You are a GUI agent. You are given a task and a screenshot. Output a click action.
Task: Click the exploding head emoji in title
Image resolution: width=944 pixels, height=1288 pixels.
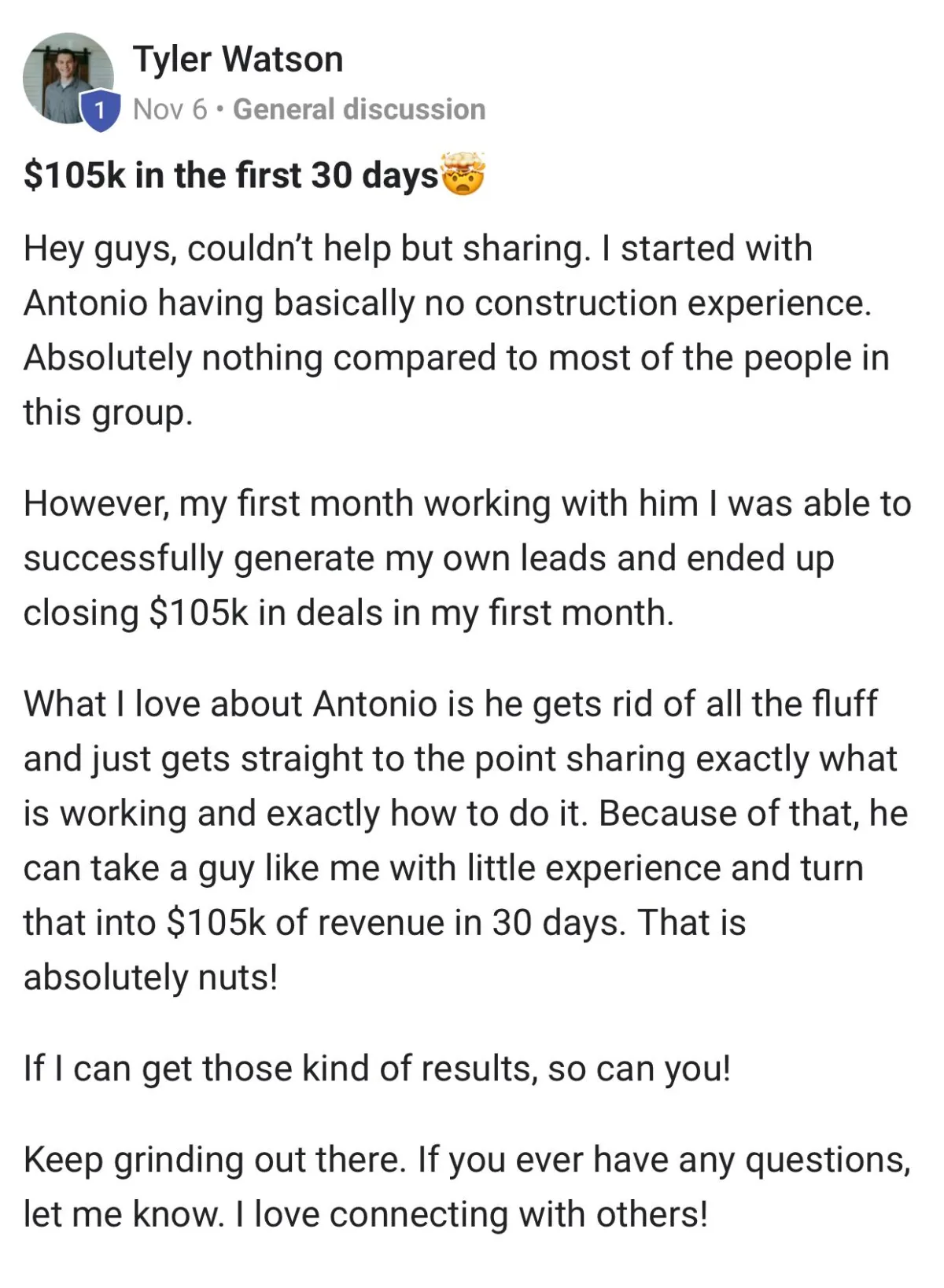click(463, 175)
